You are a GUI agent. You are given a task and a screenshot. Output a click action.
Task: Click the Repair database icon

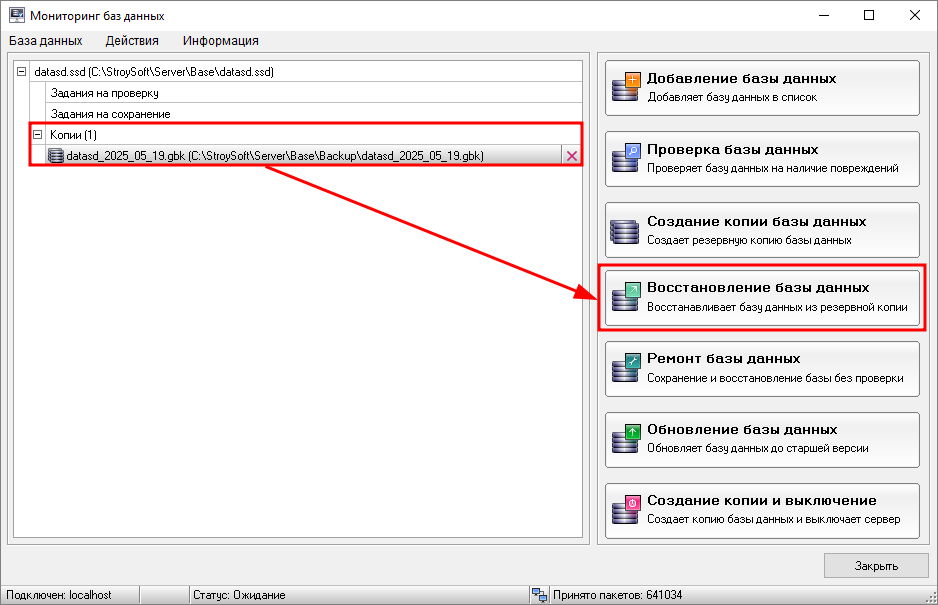point(625,368)
